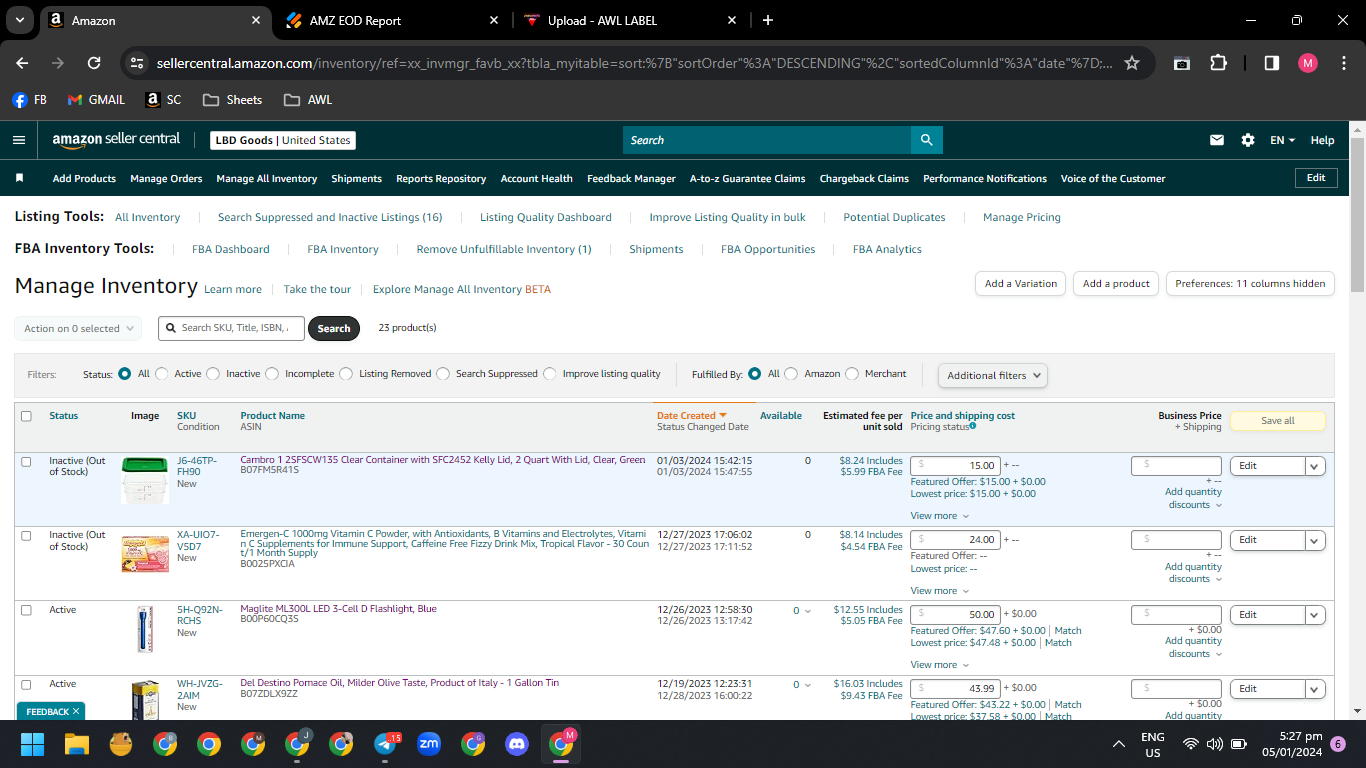The image size is (1366, 768).
Task: Choose Fulfilled By Amazon radio
Action: coord(791,374)
